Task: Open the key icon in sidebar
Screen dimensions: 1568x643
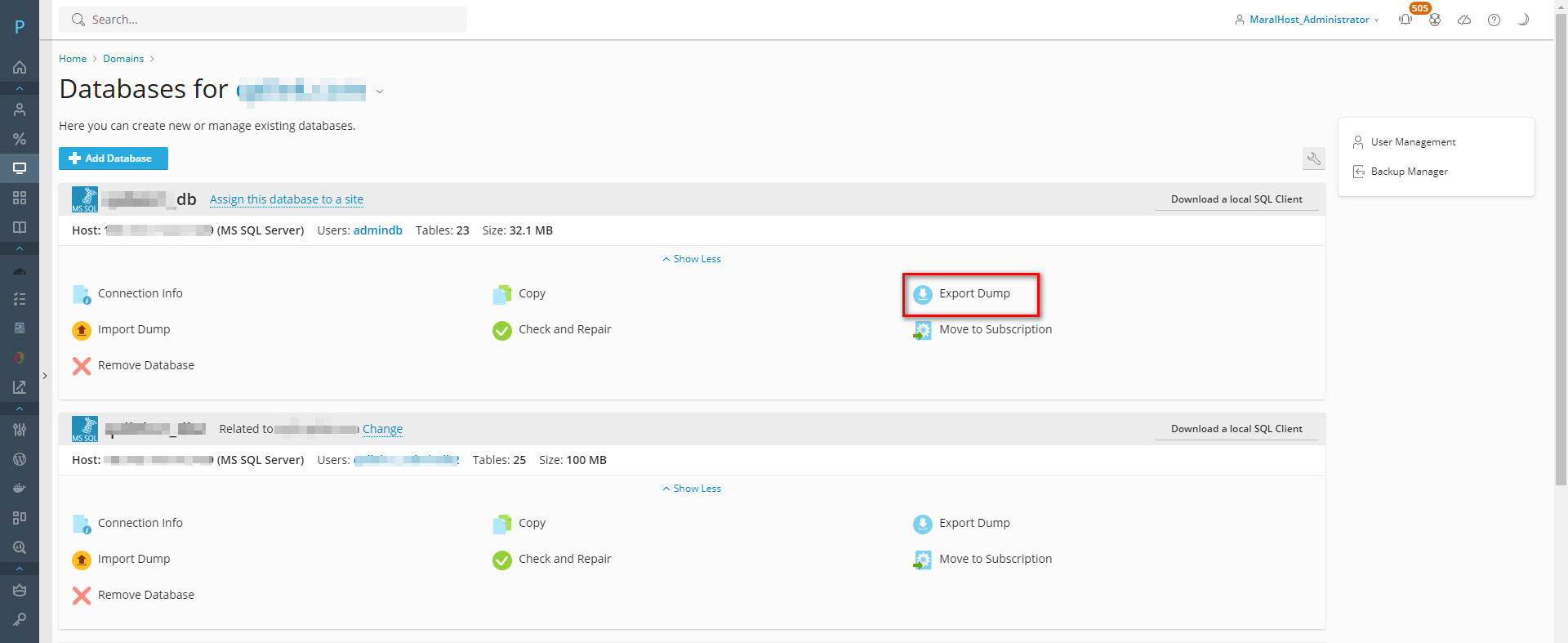Action: click(20, 619)
